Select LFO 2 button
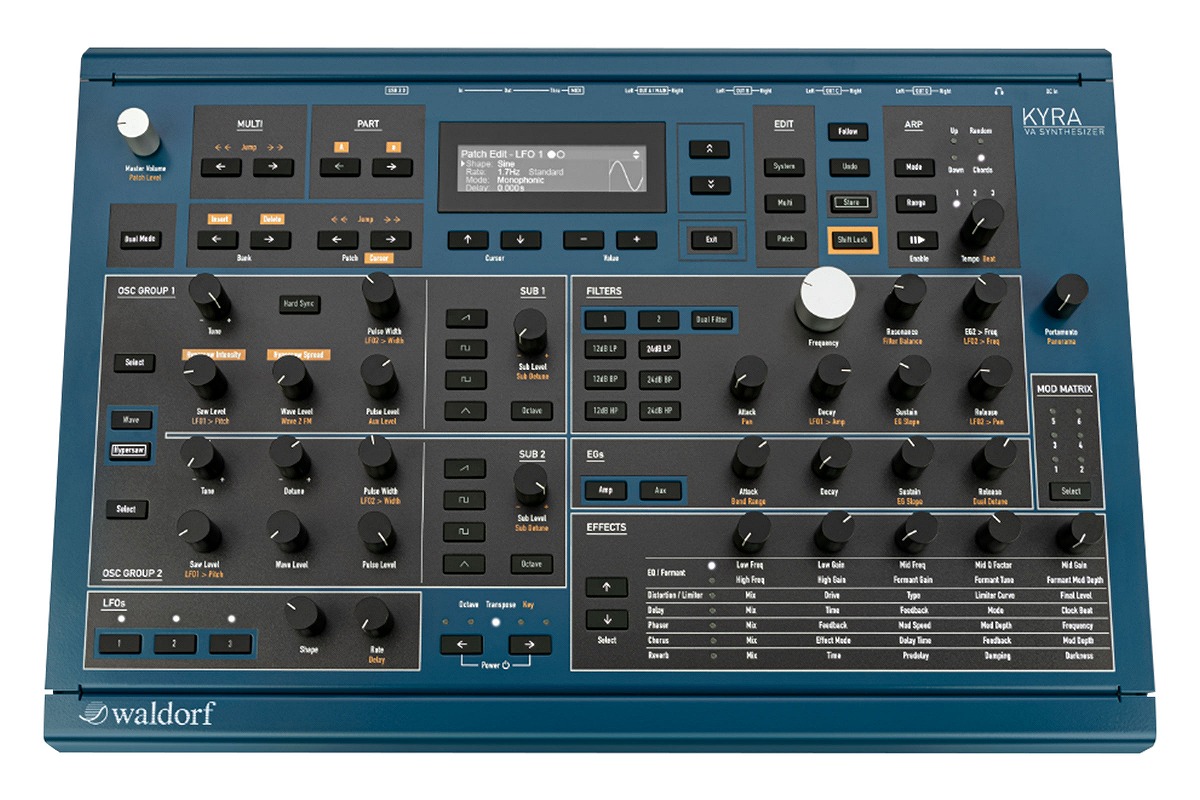 (x=175, y=644)
